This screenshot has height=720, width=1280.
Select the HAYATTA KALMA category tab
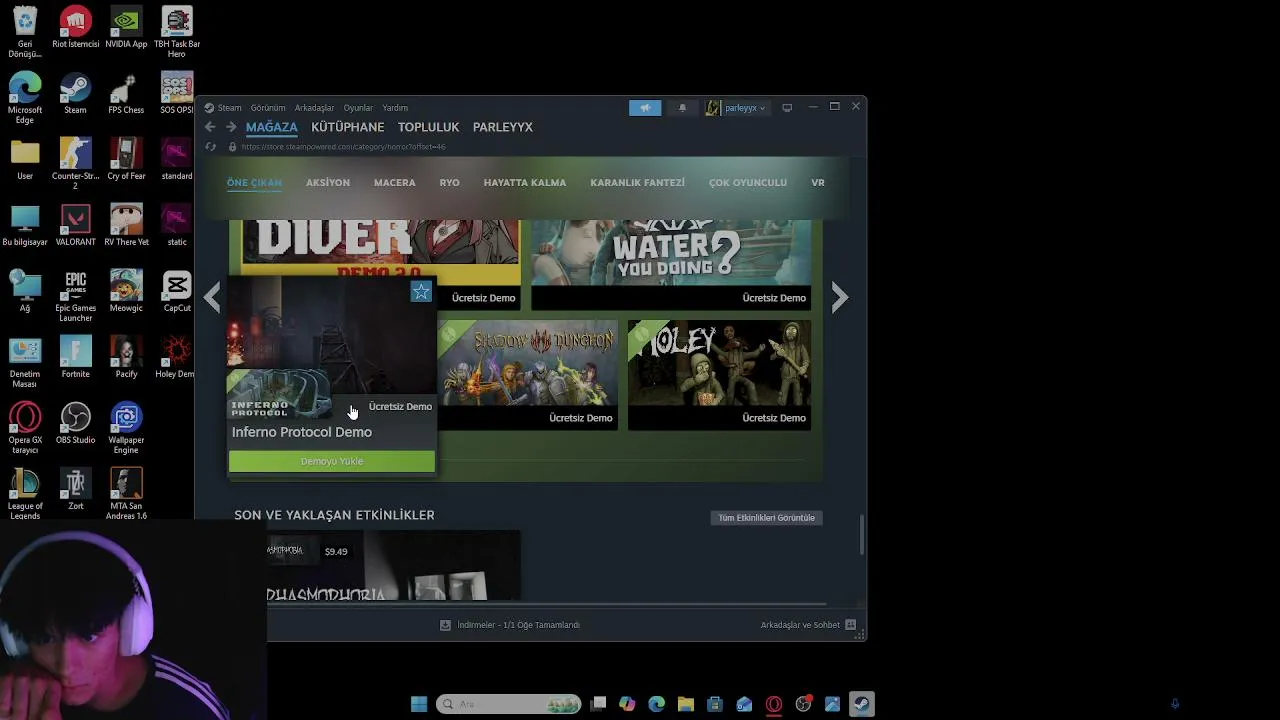tap(525, 183)
